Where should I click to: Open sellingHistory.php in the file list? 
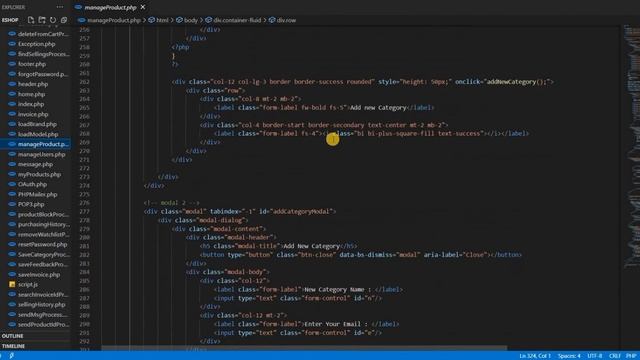pyautogui.click(x=42, y=304)
